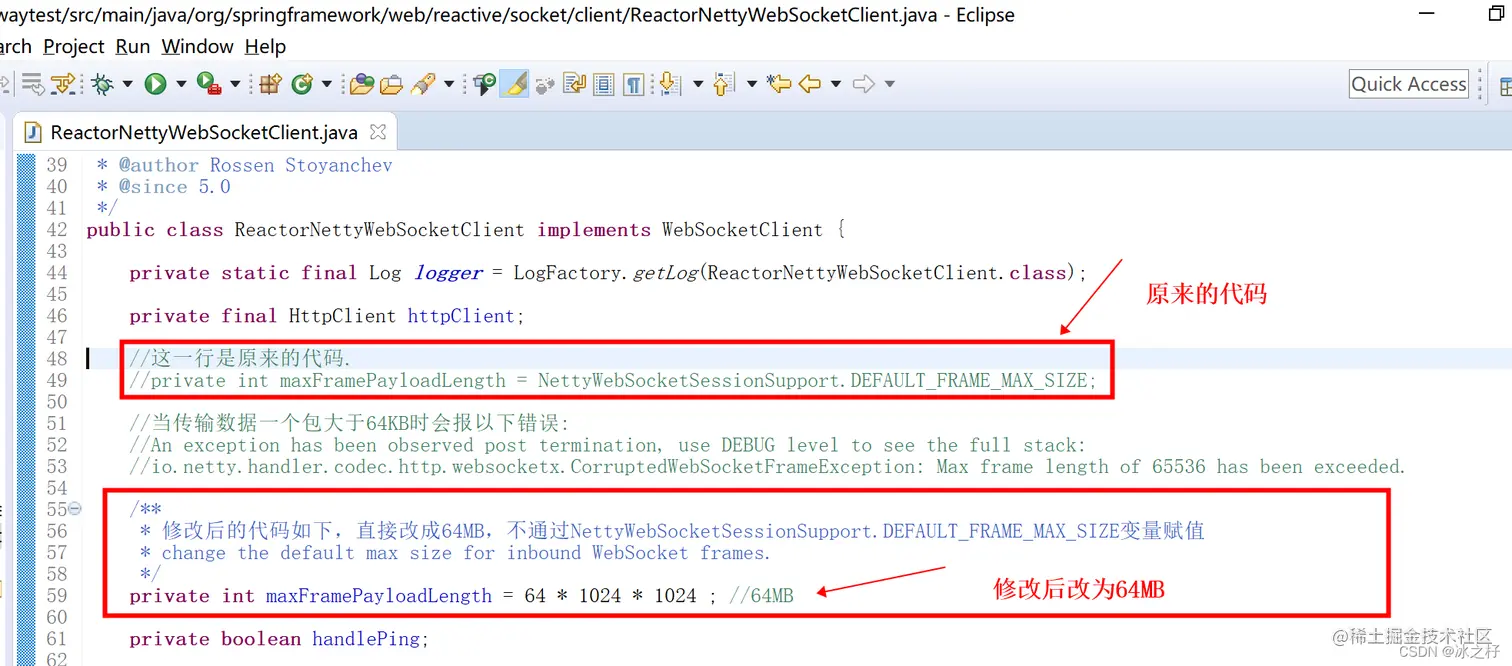This screenshot has height=666, width=1512.
Task: Collapse the Javadoc fold at line 55
Action: [x=75, y=509]
